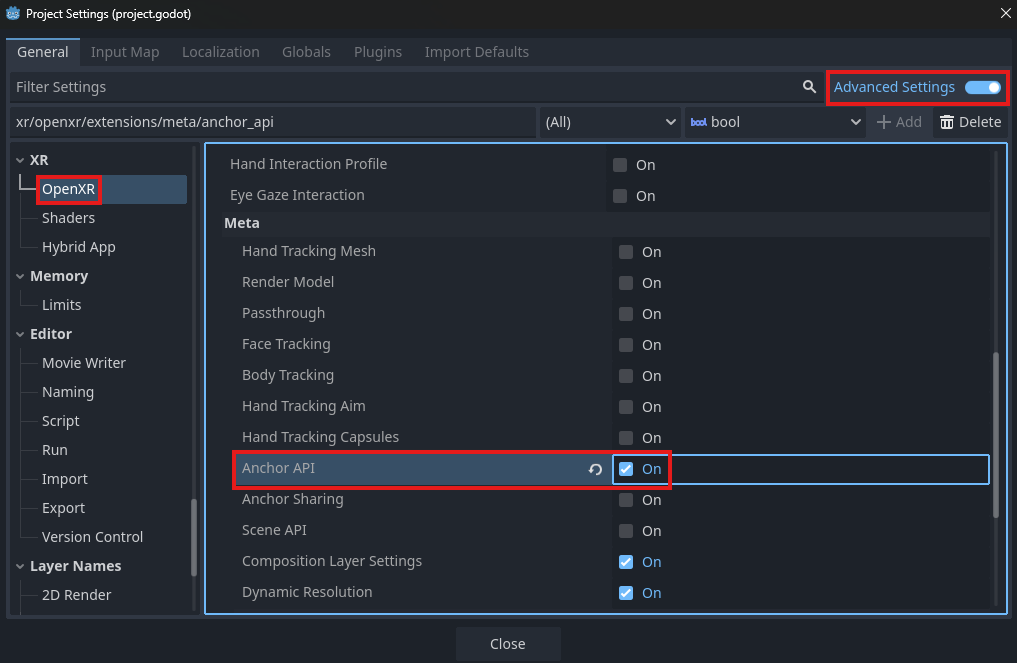The image size is (1017, 663).
Task: Click the revert arrow icon beside Anchor API
Action: coord(595,469)
